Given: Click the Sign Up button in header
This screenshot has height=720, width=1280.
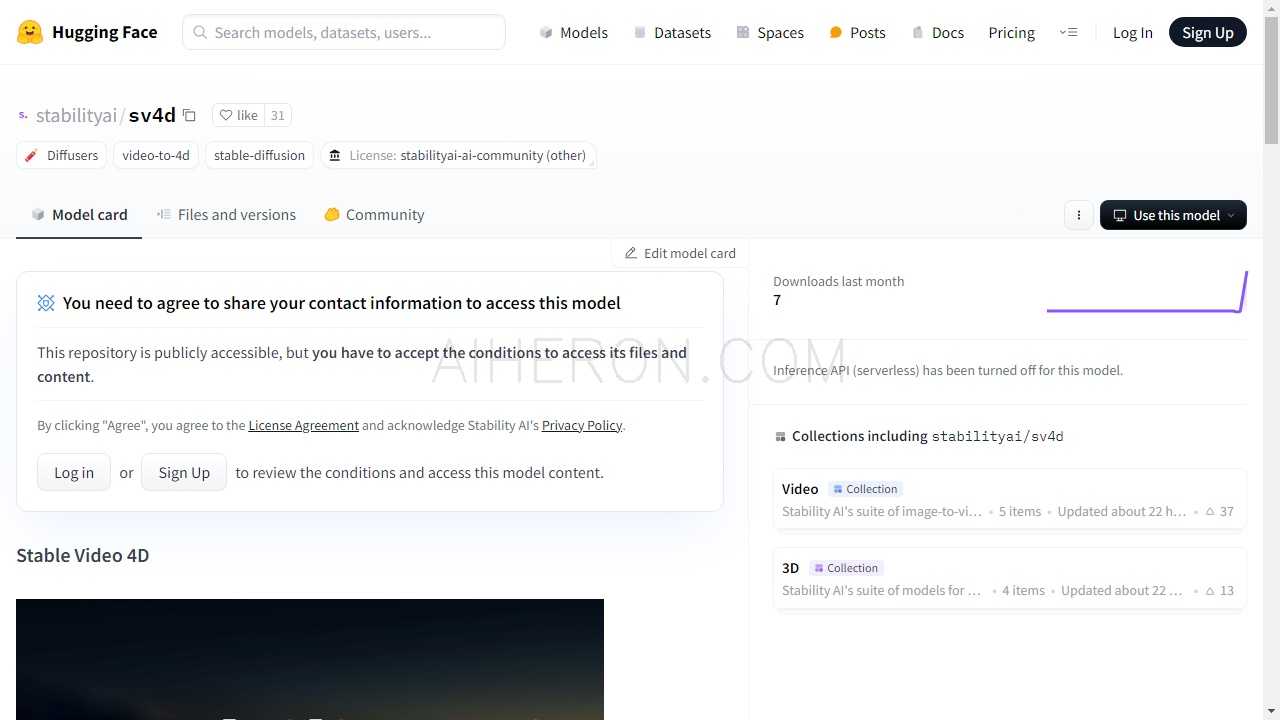Looking at the screenshot, I should click(x=1207, y=32).
